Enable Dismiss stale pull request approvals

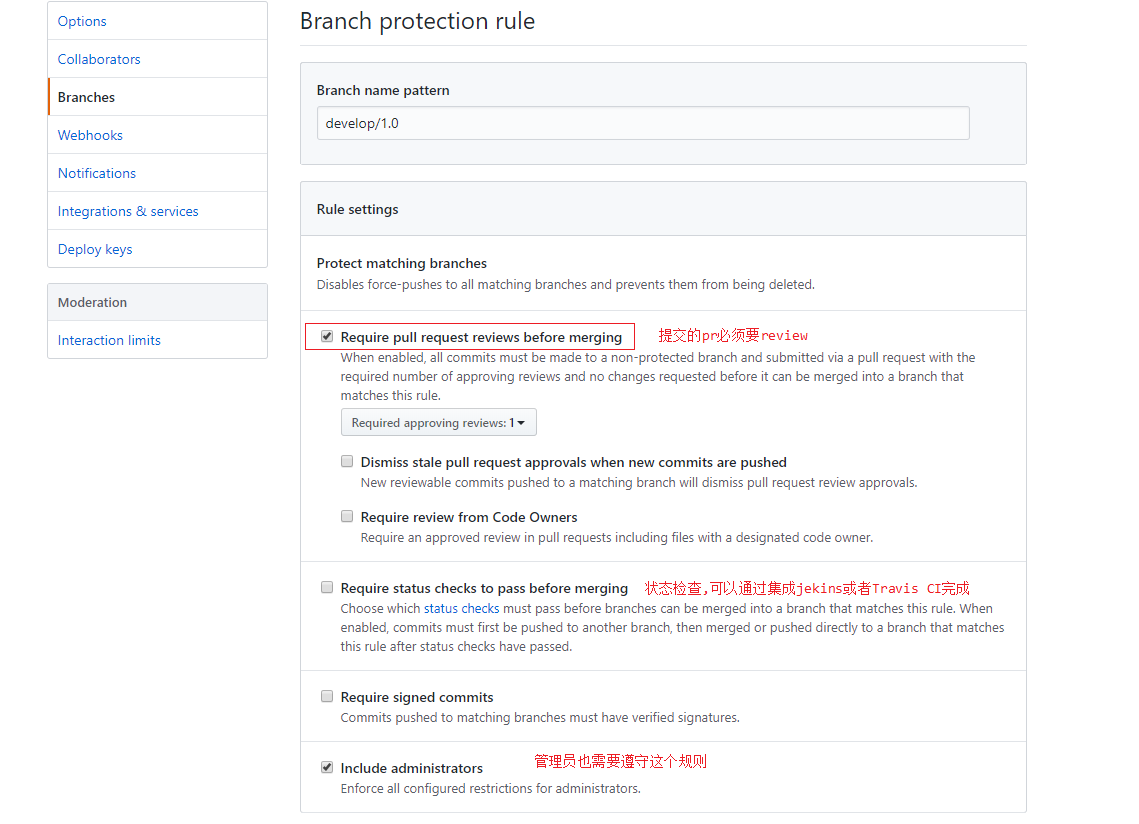coord(347,462)
